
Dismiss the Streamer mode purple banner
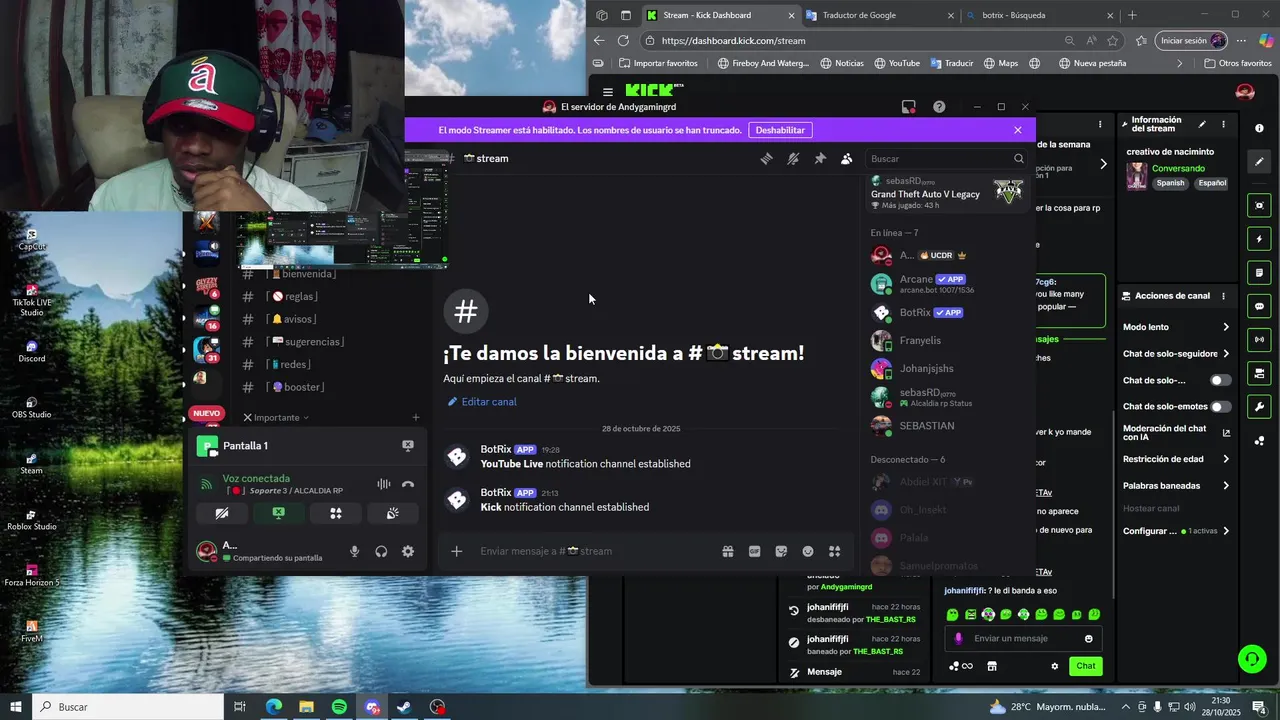(x=1018, y=130)
